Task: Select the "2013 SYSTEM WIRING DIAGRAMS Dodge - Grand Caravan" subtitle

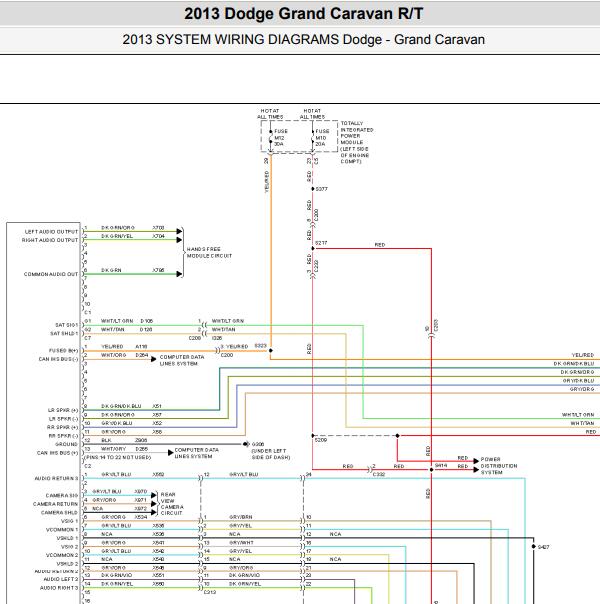Action: tap(303, 39)
